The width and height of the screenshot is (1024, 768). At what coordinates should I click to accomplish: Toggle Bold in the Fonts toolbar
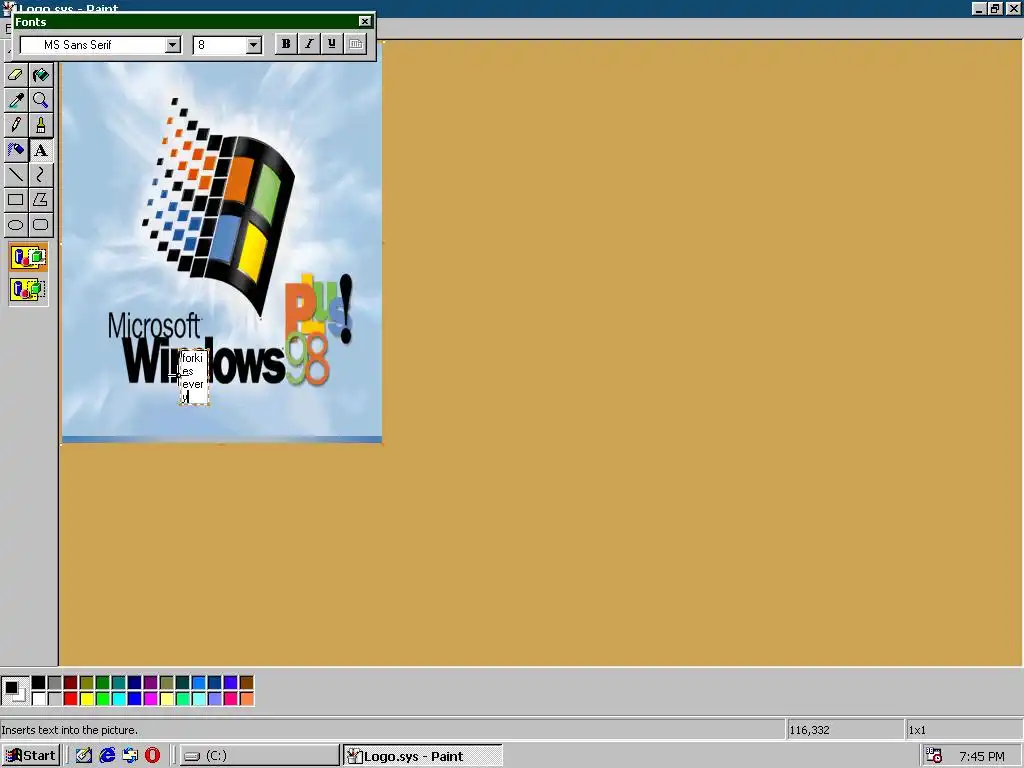tap(285, 44)
